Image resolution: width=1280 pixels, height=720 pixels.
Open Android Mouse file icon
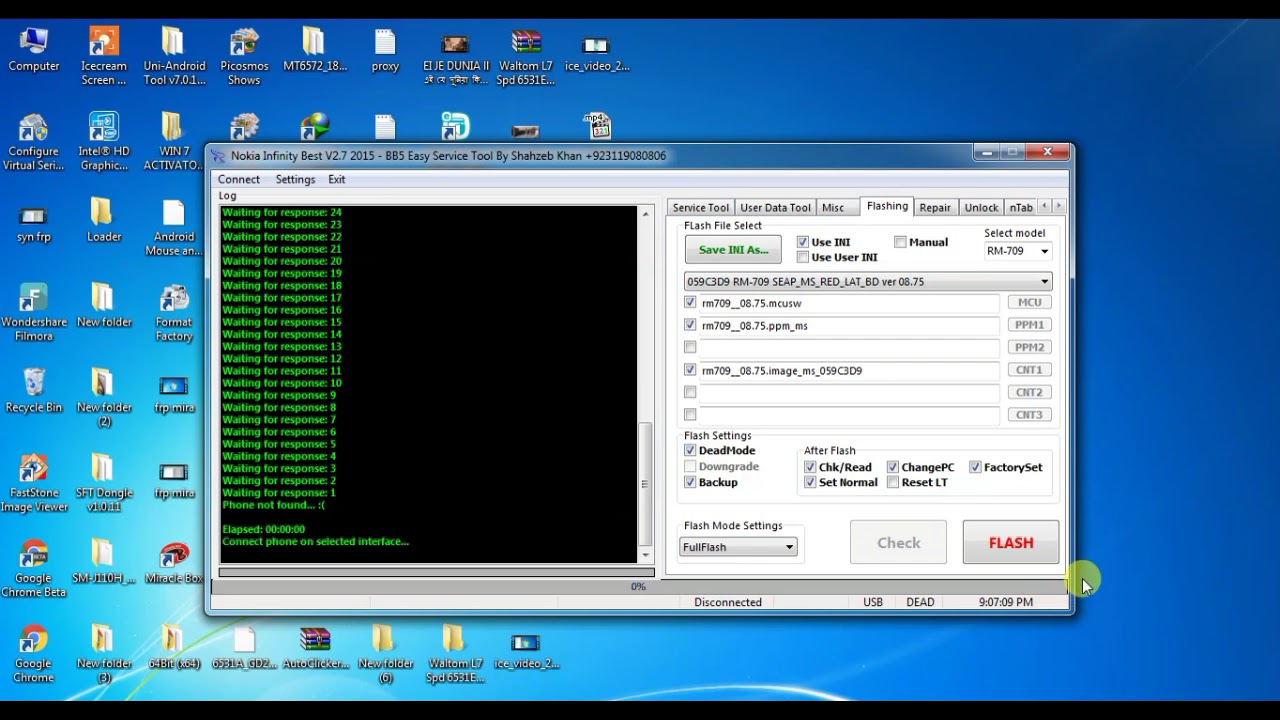pyautogui.click(x=174, y=228)
